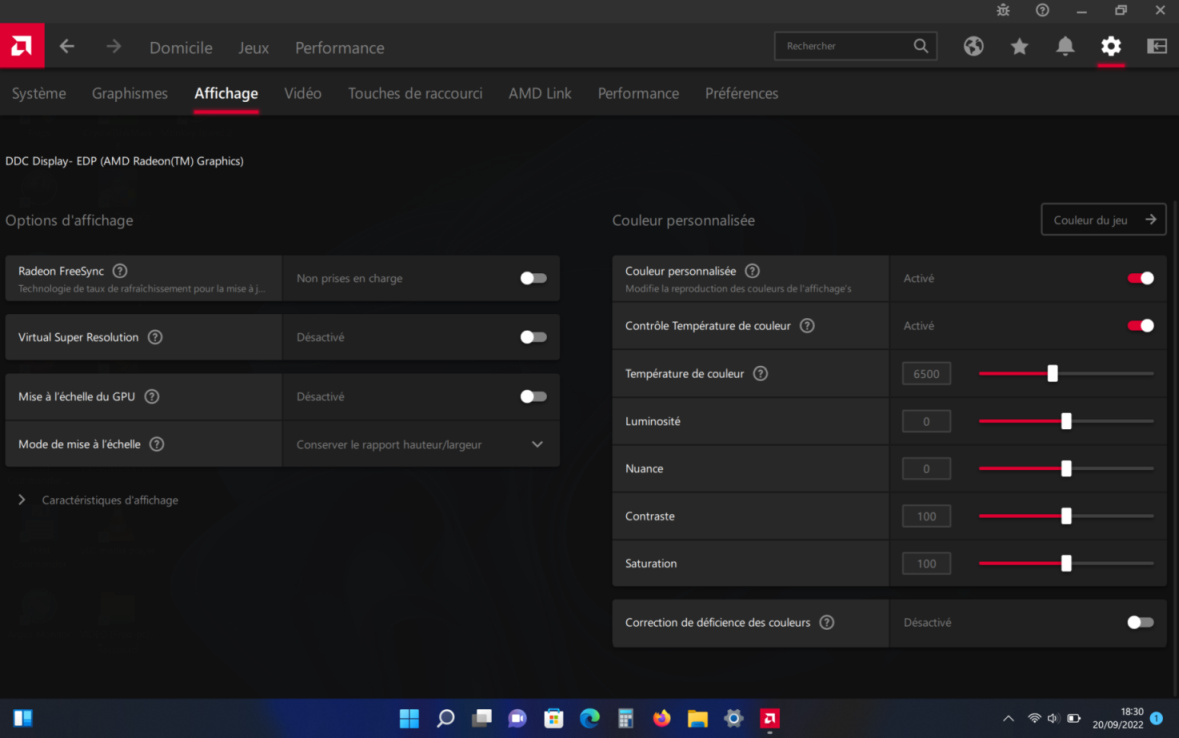
Task: Show help for Radeon FreeSync
Action: (120, 271)
